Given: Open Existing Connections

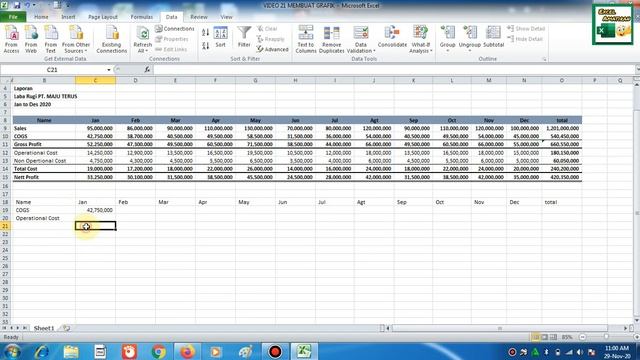Looking at the screenshot, I should pyautogui.click(x=112, y=39).
